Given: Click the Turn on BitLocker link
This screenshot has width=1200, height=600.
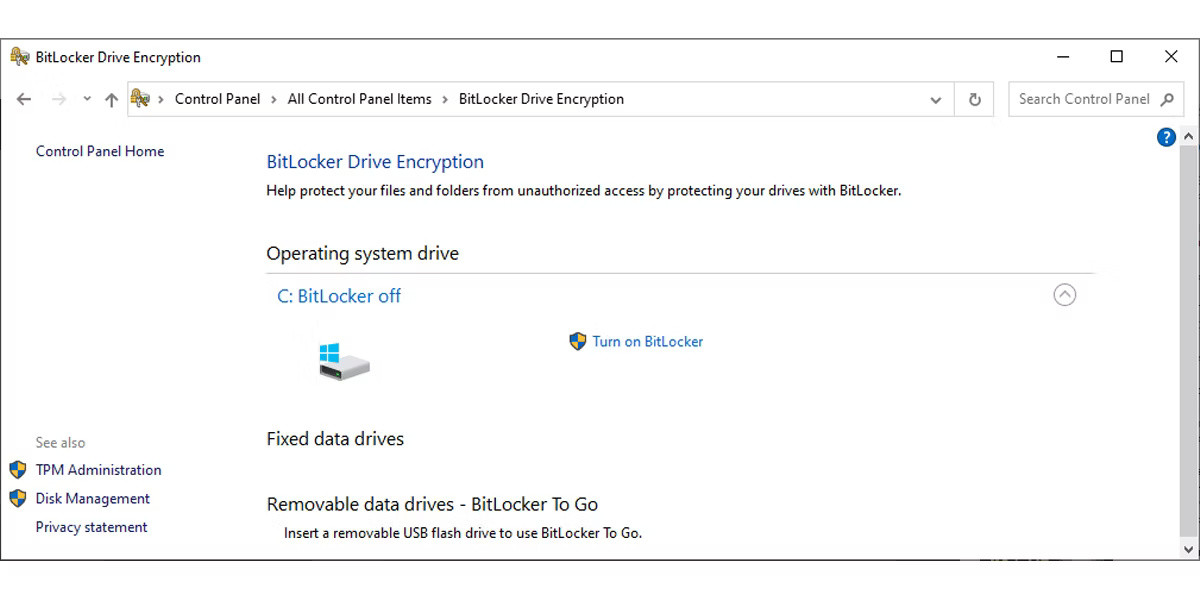Looking at the screenshot, I should click(647, 341).
